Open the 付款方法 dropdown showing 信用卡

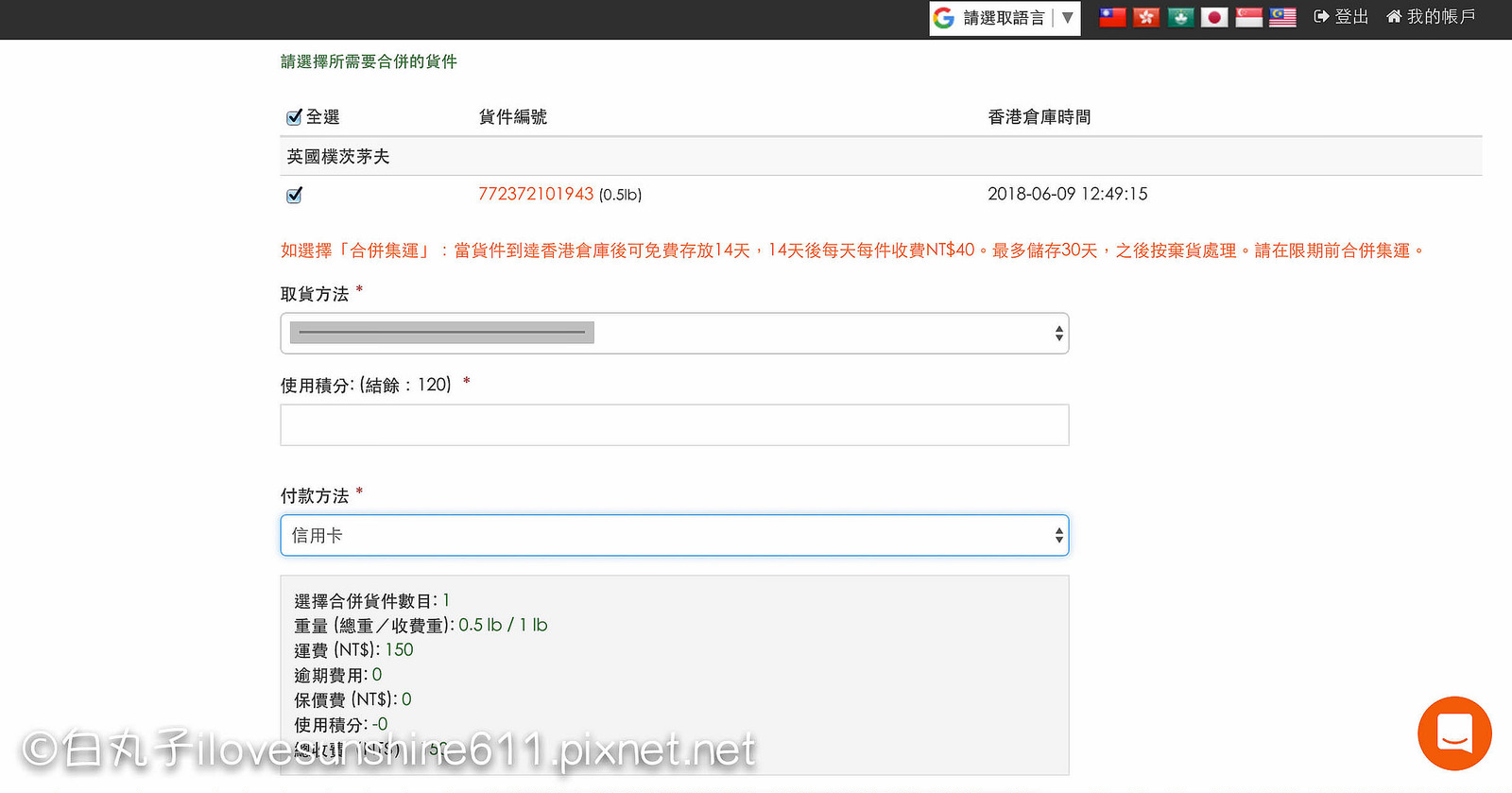[x=674, y=536]
